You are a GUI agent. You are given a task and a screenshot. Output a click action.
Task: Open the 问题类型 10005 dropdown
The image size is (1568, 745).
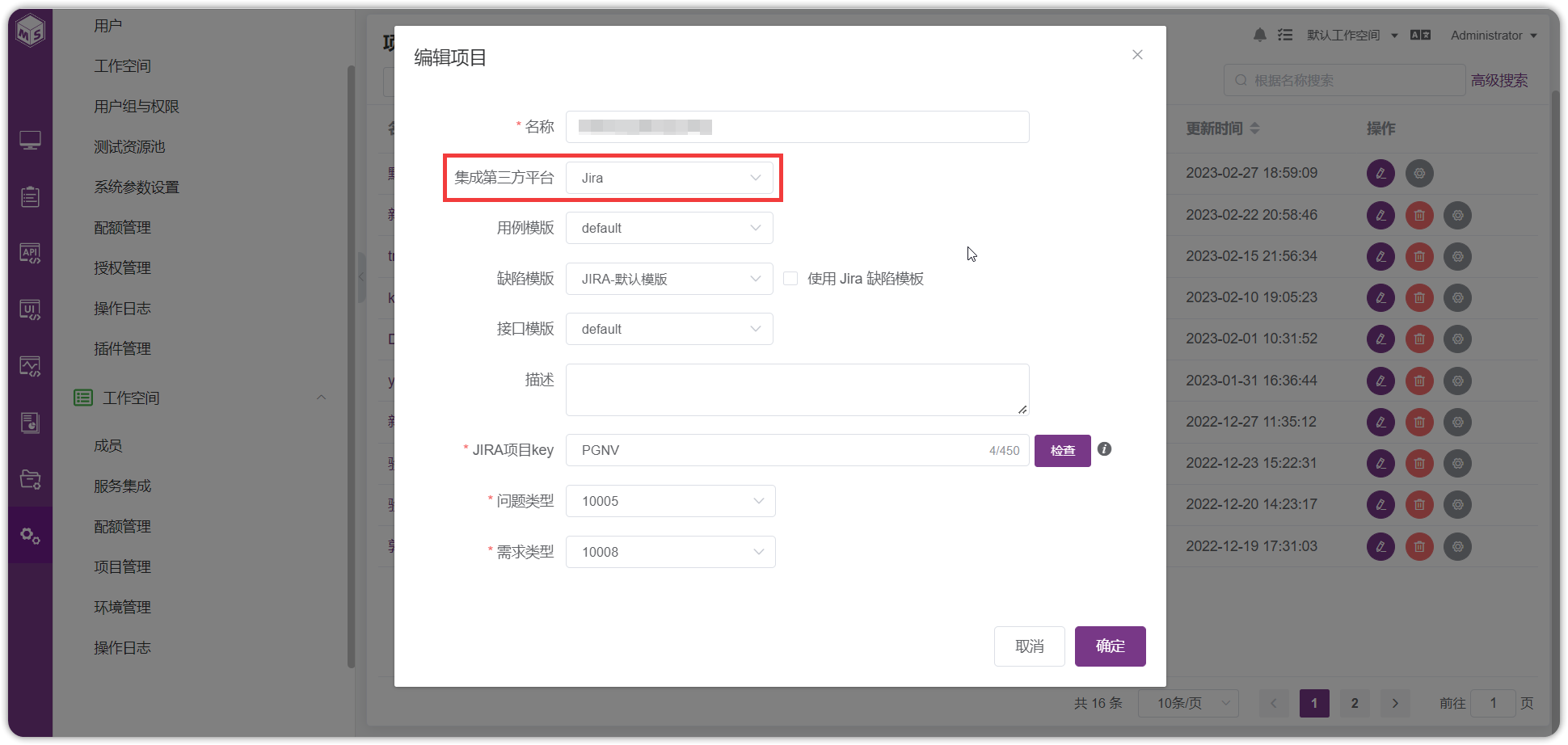(x=671, y=501)
